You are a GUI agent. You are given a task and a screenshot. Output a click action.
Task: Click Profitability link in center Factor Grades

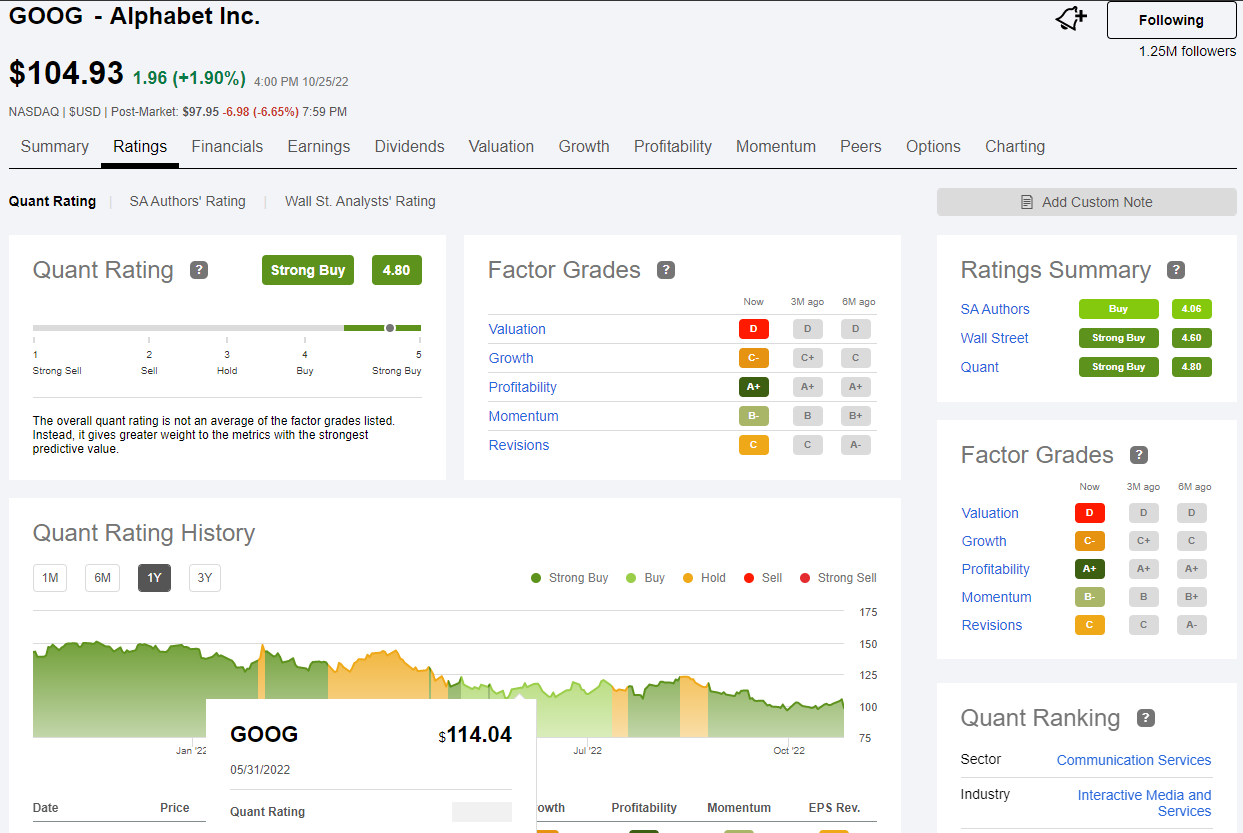tap(523, 387)
